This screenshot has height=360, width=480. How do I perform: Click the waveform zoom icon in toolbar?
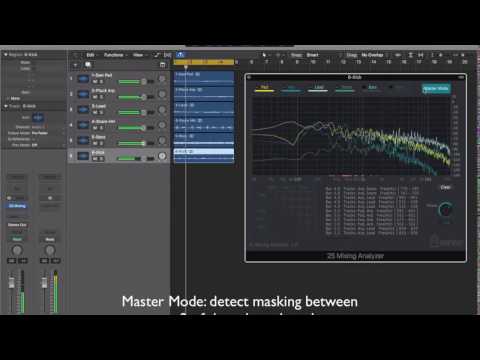click(398, 55)
